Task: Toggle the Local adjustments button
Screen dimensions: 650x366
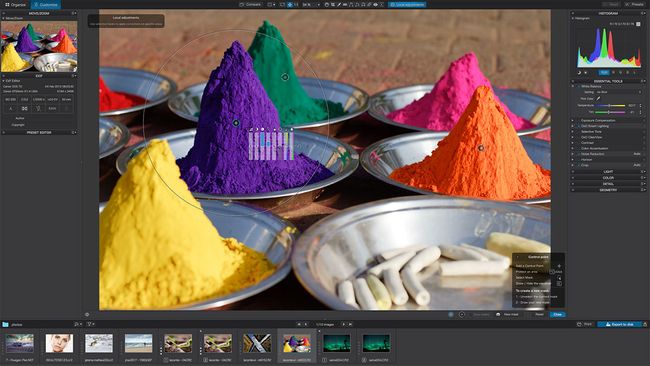Action: pos(407,5)
